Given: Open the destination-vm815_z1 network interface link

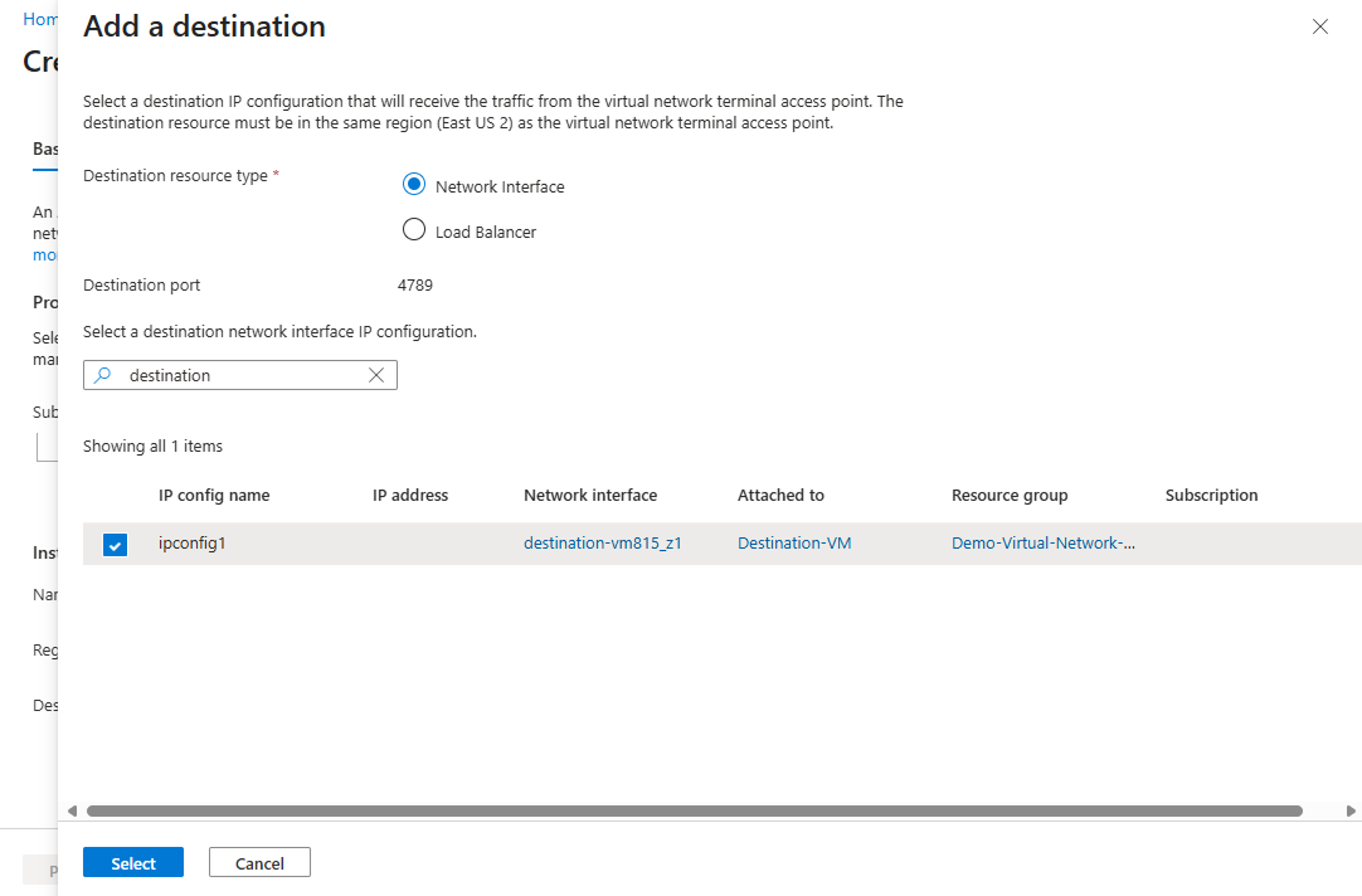Looking at the screenshot, I should click(x=602, y=543).
